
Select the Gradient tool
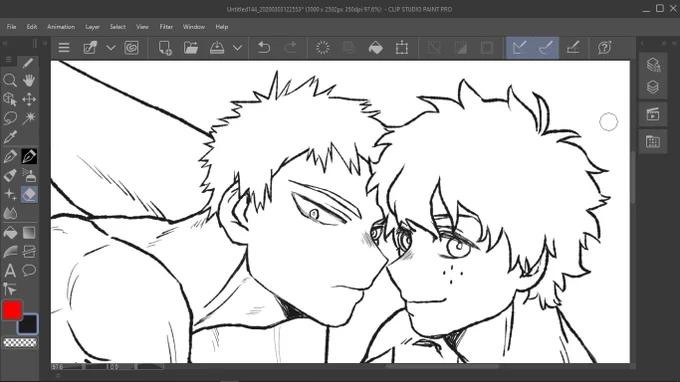(29, 233)
